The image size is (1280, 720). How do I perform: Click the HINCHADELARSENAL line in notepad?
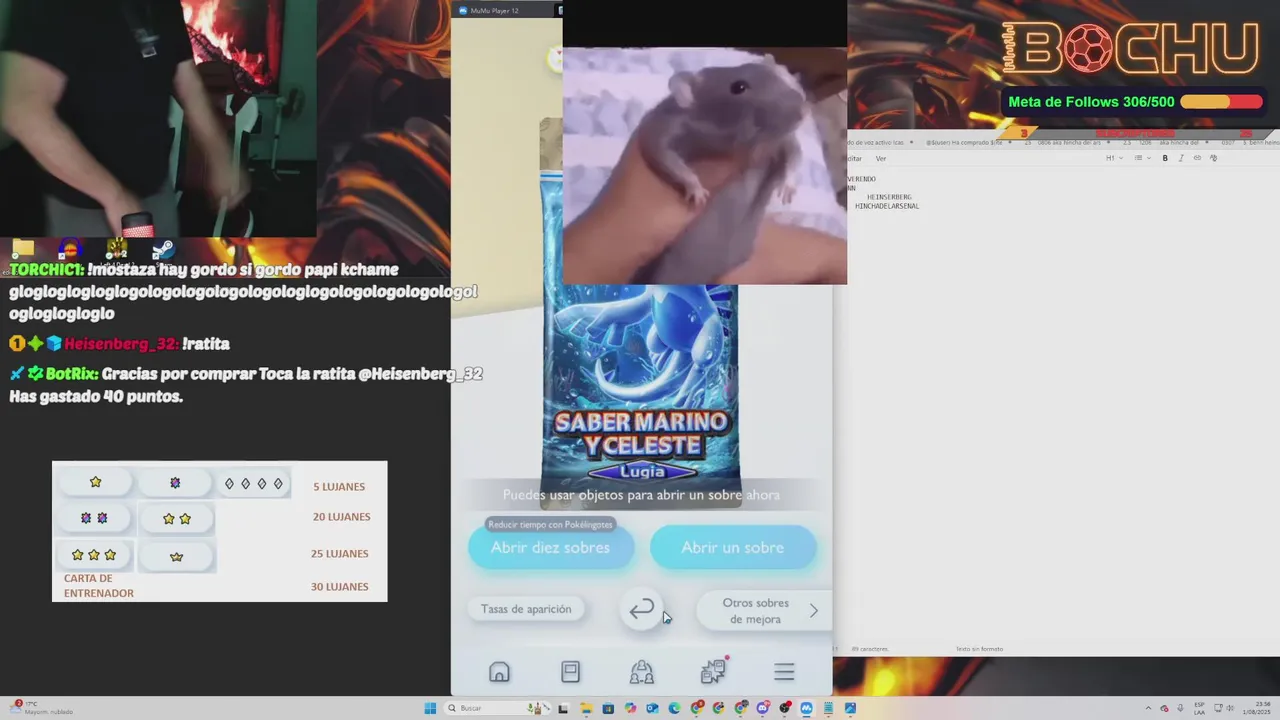pyautogui.click(x=887, y=206)
